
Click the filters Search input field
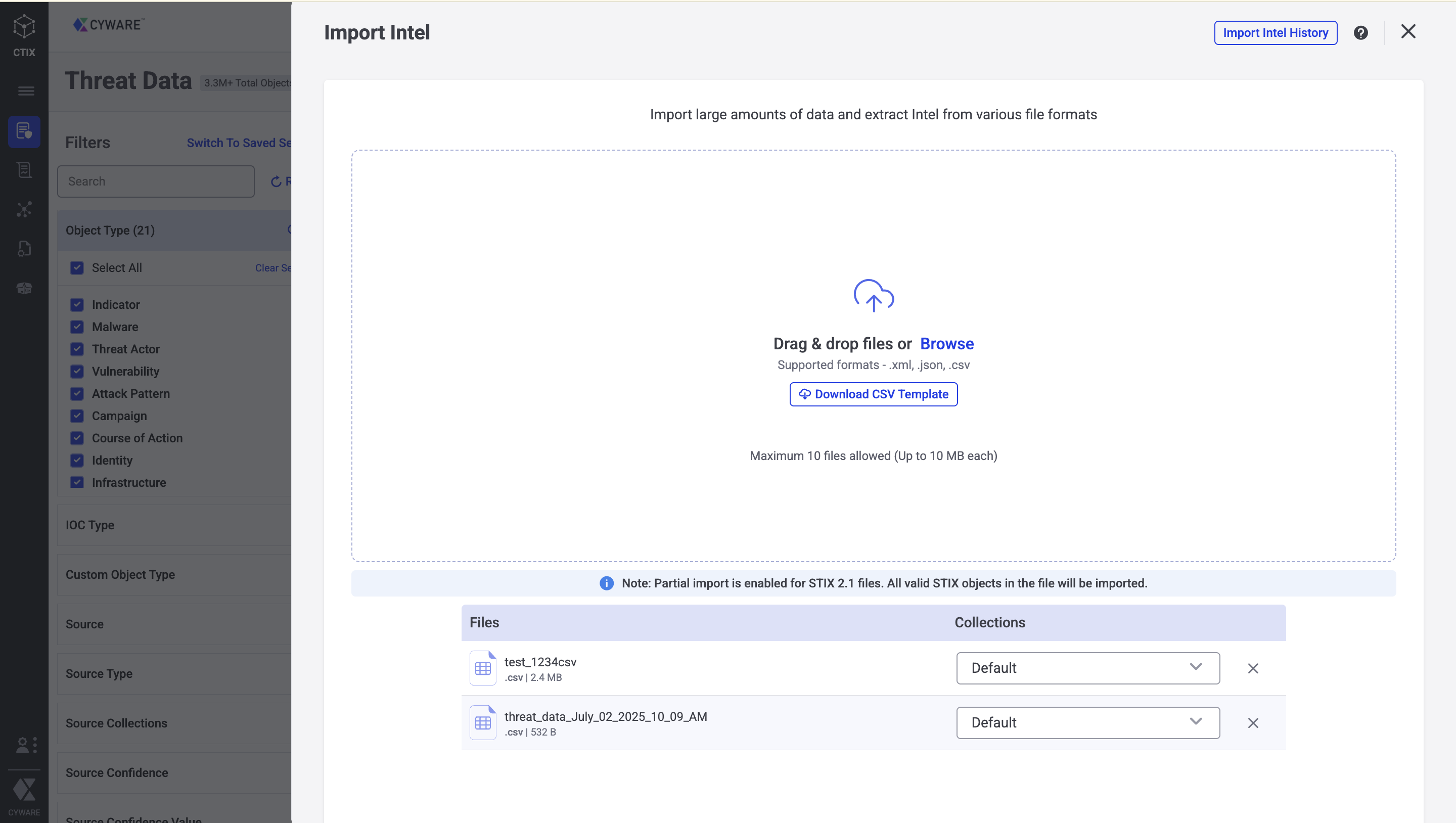(x=155, y=181)
